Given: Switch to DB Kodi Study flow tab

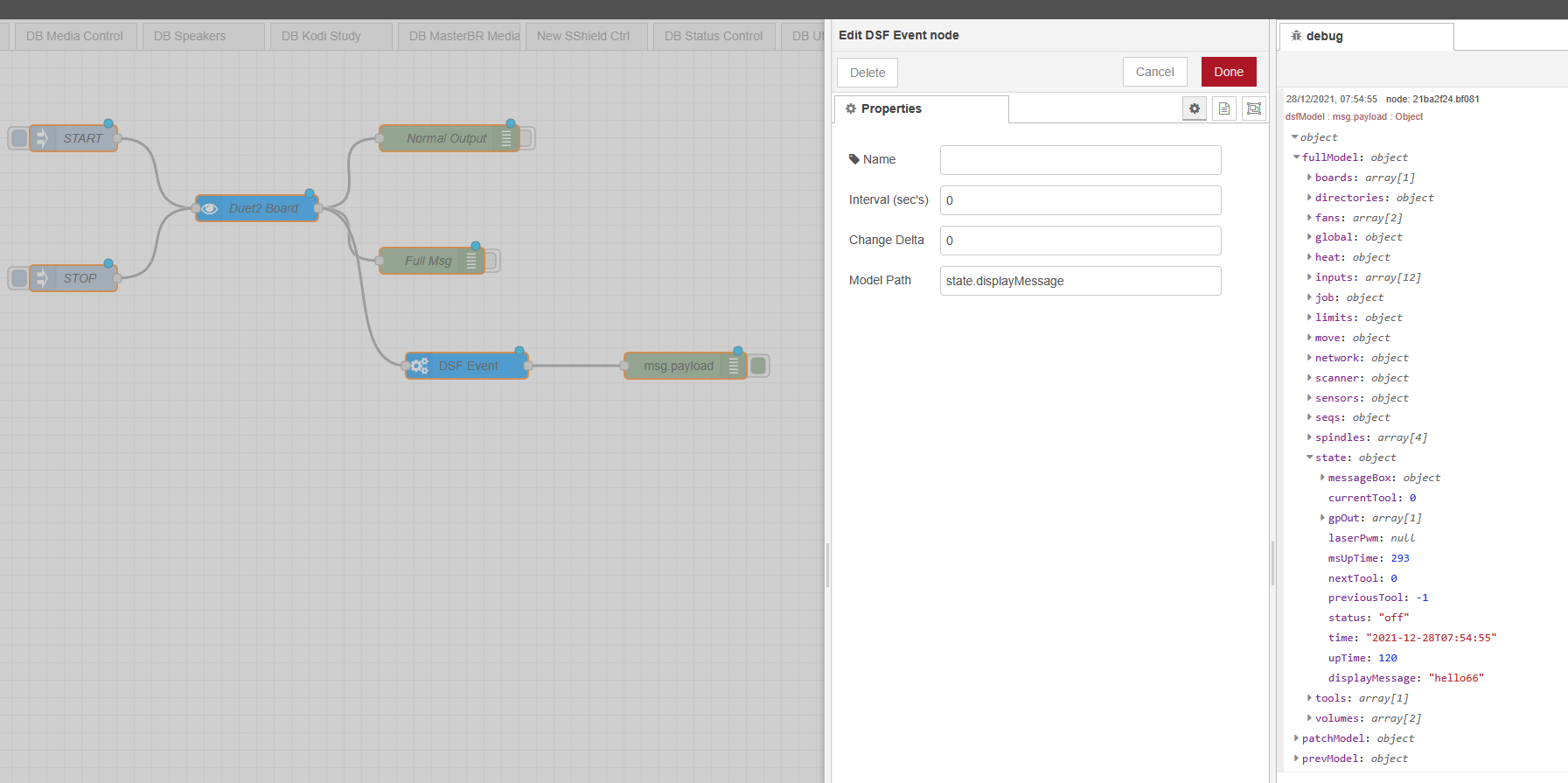Looking at the screenshot, I should pyautogui.click(x=331, y=36).
